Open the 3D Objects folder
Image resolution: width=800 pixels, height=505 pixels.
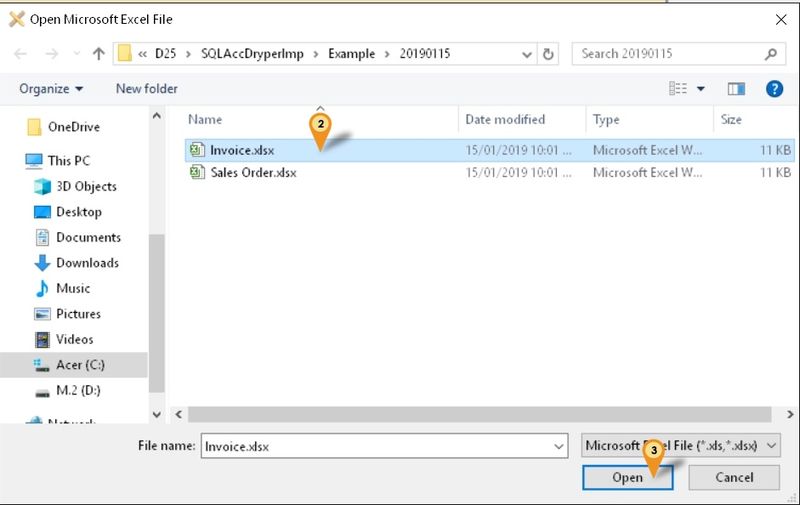click(85, 186)
